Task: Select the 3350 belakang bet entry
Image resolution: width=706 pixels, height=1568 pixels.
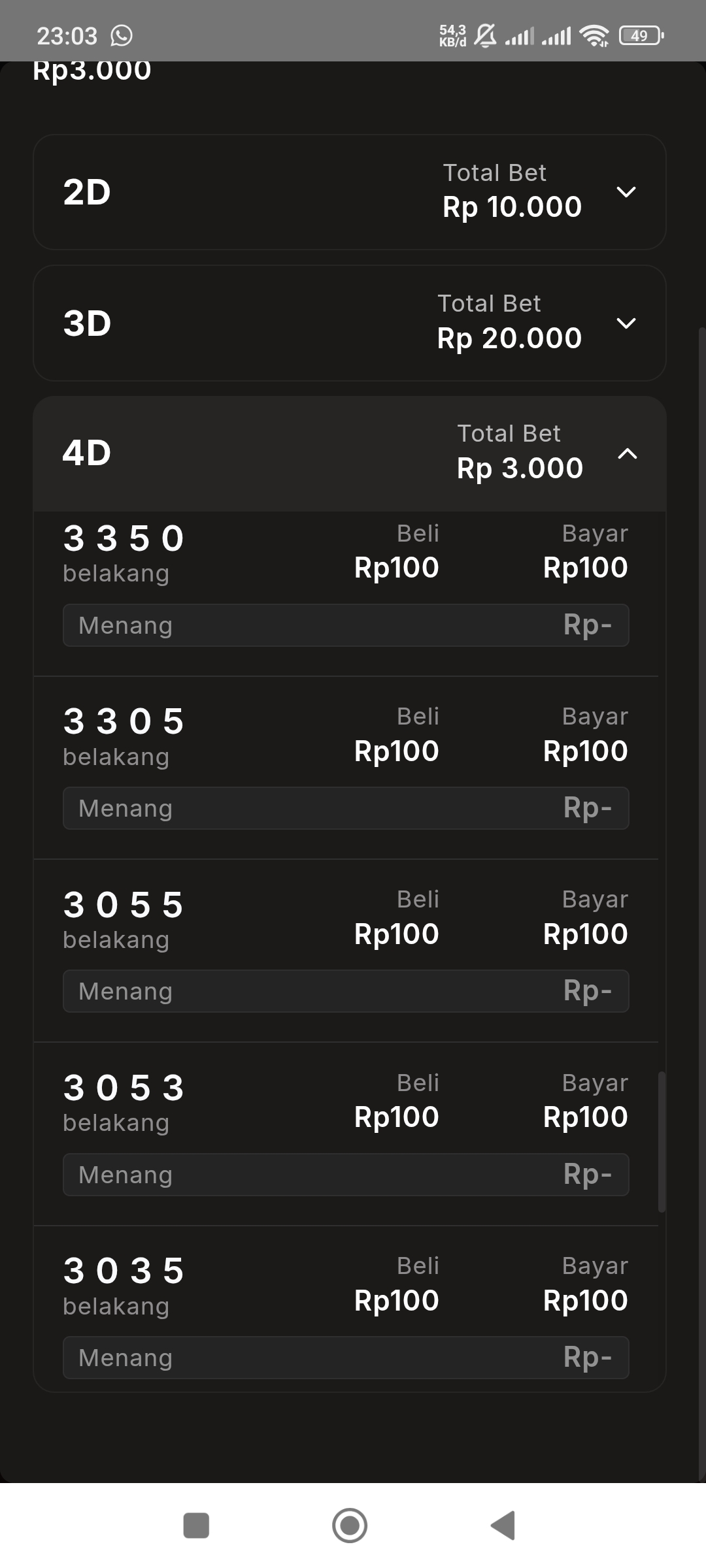Action: pyautogui.click(x=124, y=552)
